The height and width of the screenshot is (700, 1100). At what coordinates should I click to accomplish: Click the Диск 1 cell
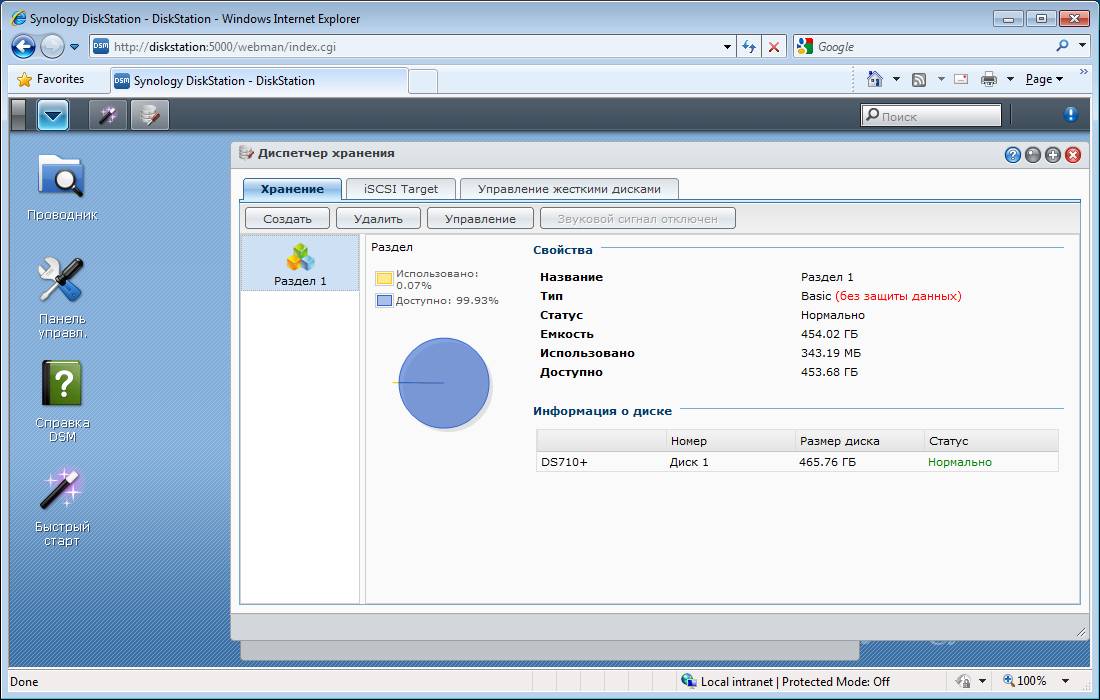(x=689, y=462)
